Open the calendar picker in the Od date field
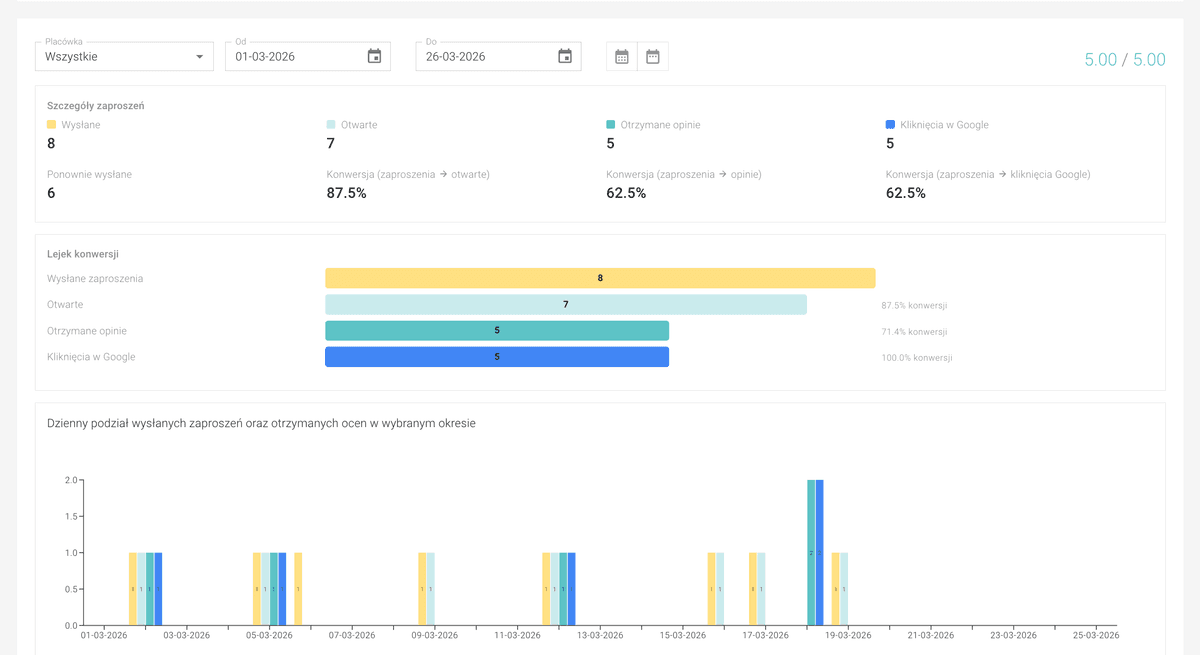 click(374, 57)
